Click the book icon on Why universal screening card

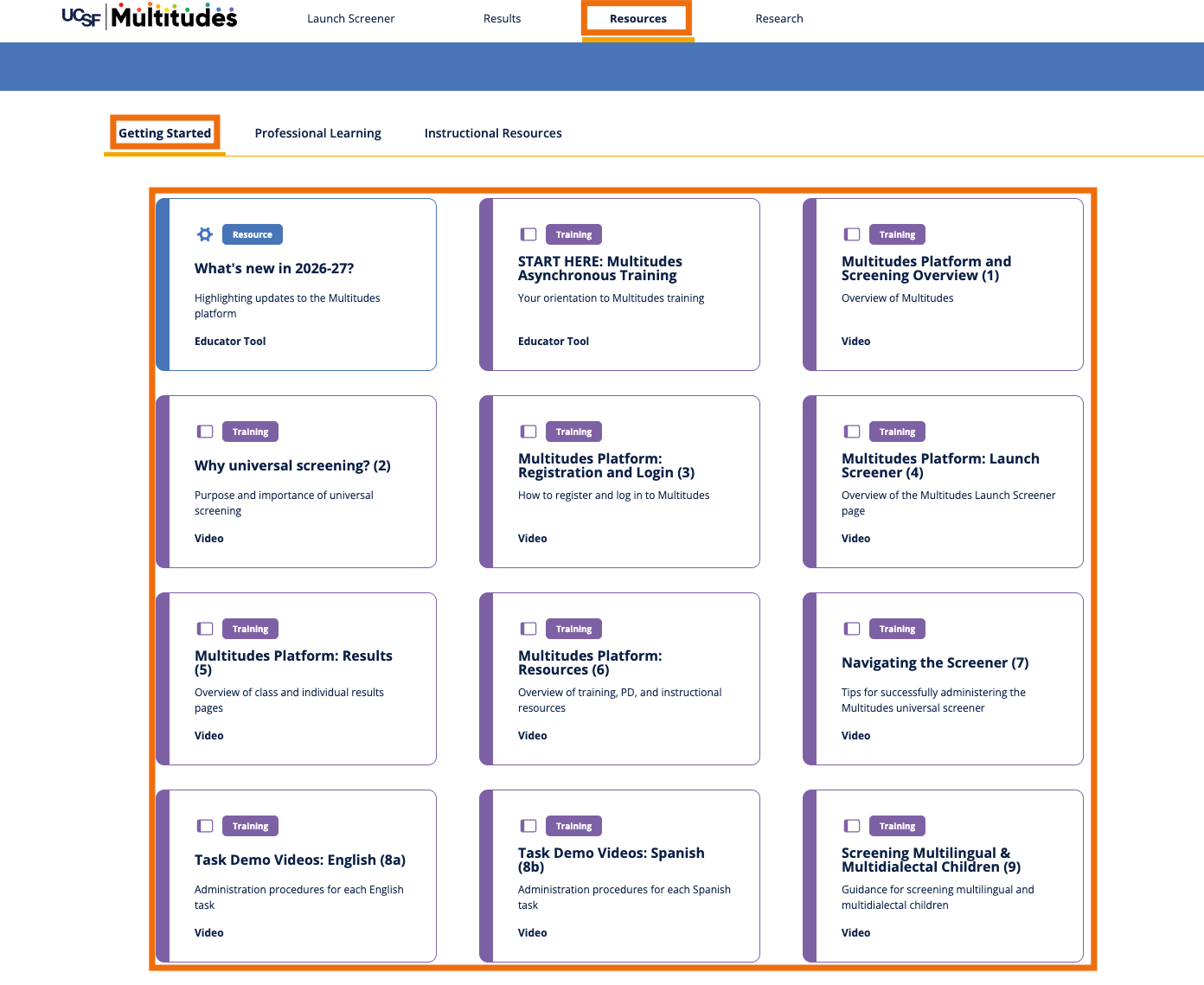pos(205,432)
